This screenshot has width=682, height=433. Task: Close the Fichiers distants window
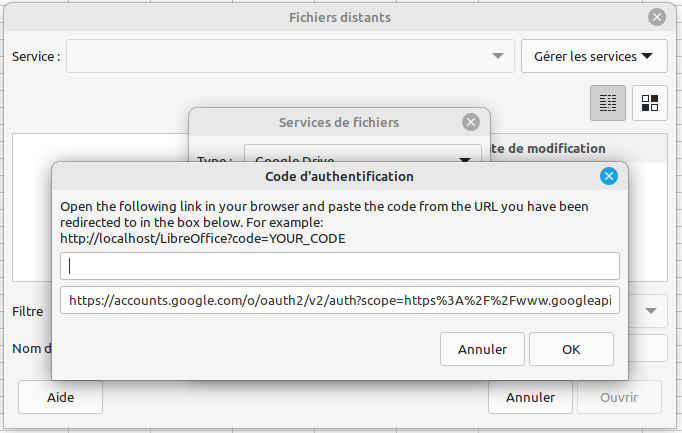(x=656, y=17)
